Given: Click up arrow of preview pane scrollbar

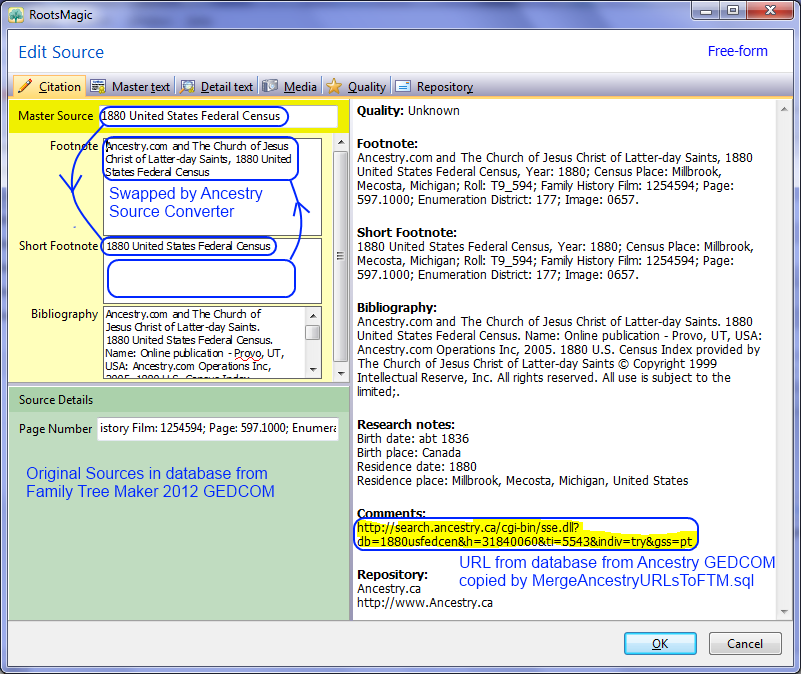Looking at the screenshot, I should 784,109.
